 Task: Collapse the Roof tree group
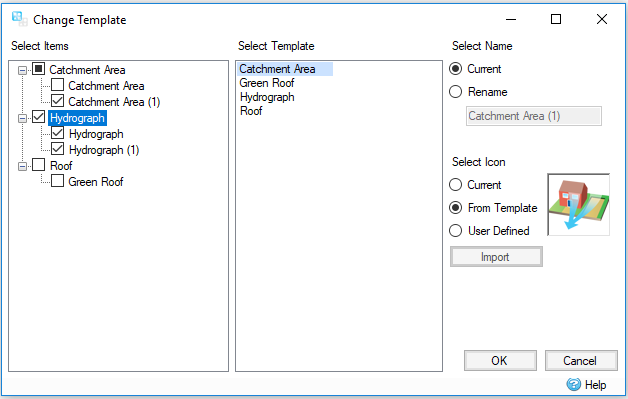point(22,166)
